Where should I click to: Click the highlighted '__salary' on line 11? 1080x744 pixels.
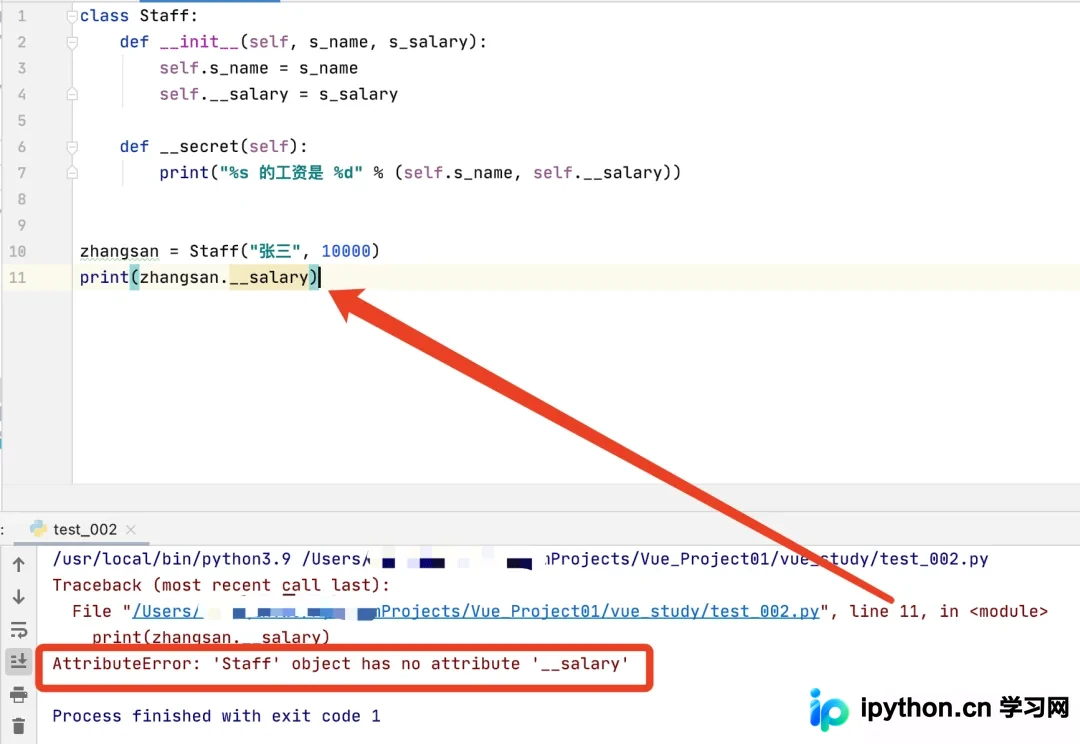(x=269, y=278)
